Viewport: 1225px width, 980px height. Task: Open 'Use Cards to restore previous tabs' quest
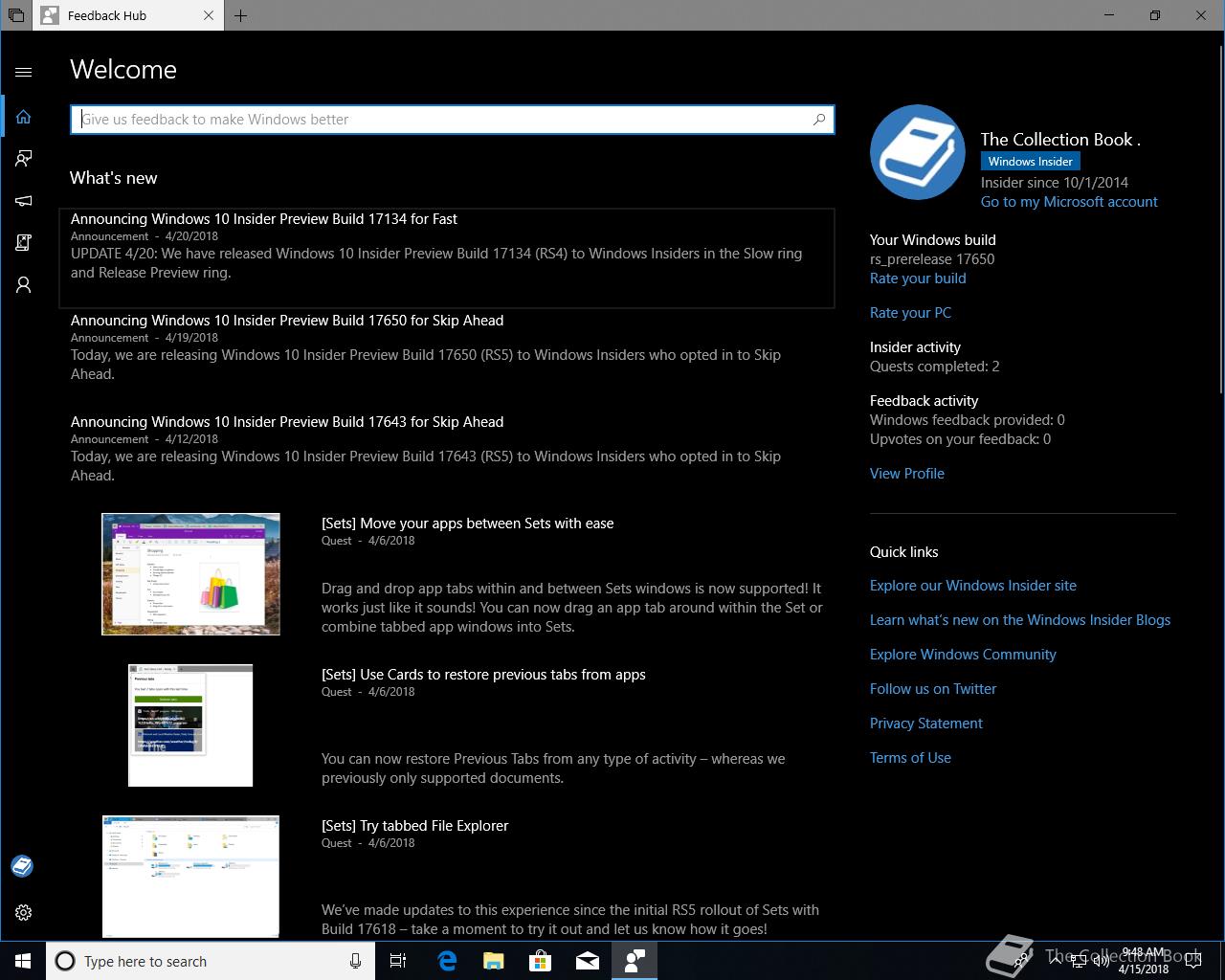[483, 675]
